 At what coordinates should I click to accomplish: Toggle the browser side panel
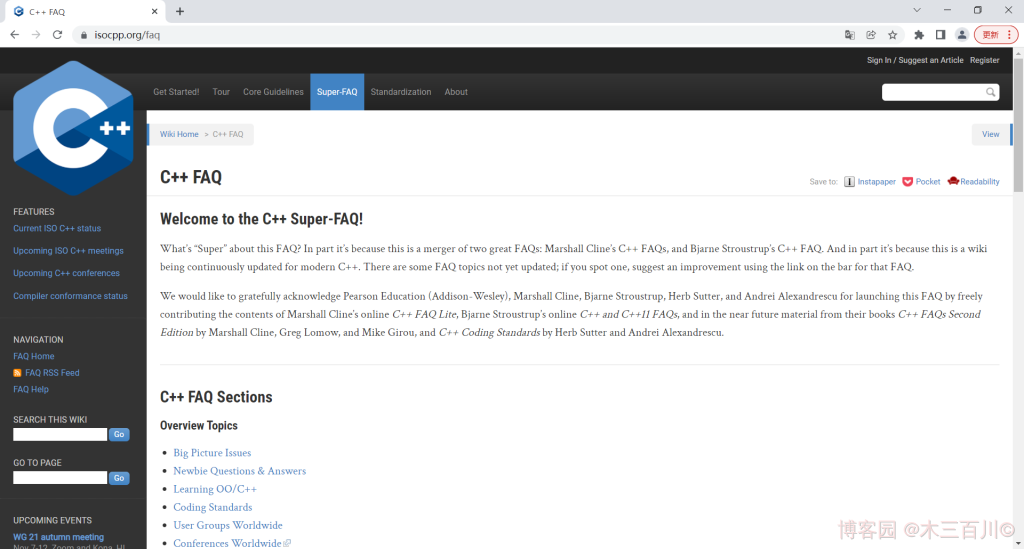click(940, 35)
